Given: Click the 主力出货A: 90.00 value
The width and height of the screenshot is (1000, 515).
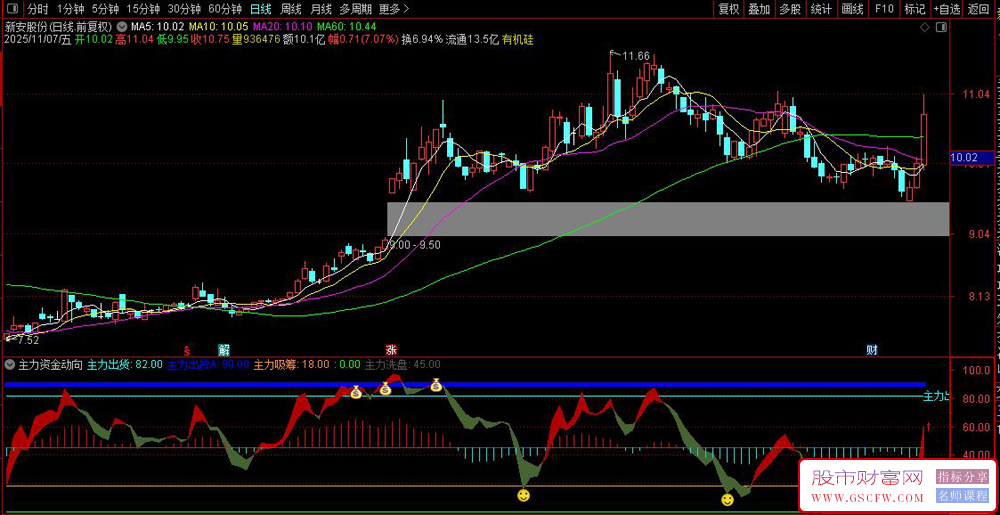Looking at the screenshot, I should [208, 365].
